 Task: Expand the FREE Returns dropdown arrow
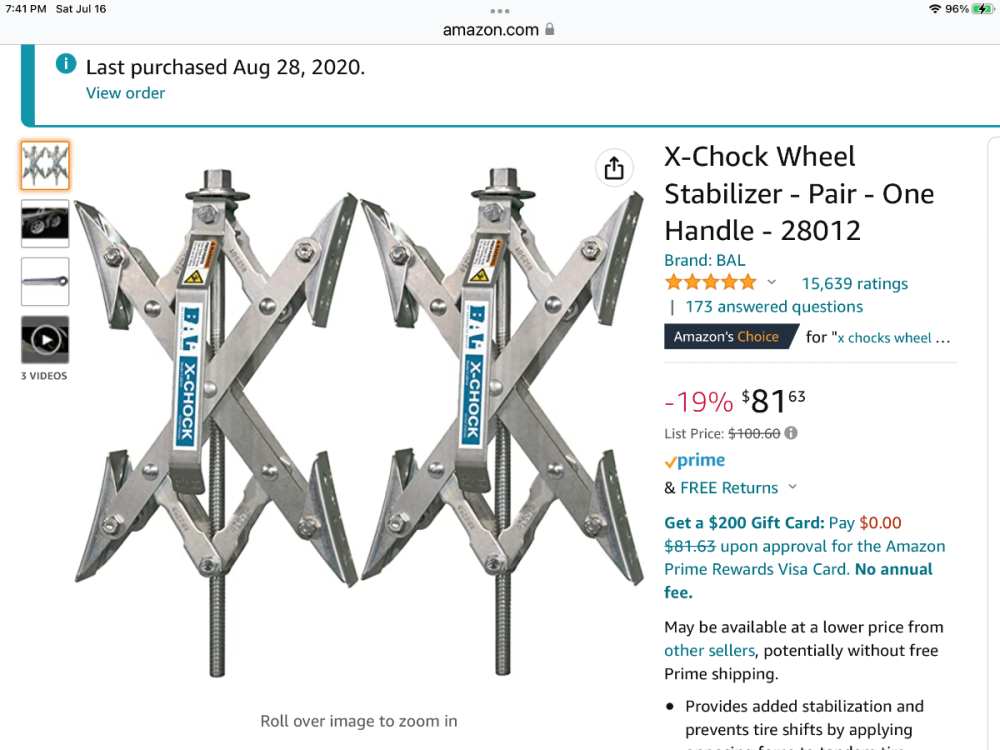[793, 487]
